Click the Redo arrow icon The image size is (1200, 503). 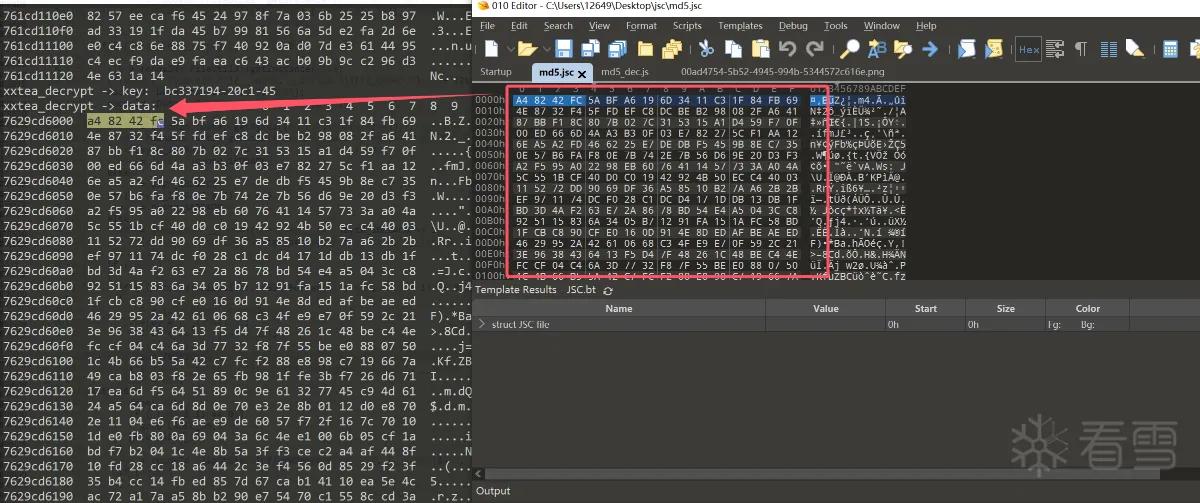(814, 48)
